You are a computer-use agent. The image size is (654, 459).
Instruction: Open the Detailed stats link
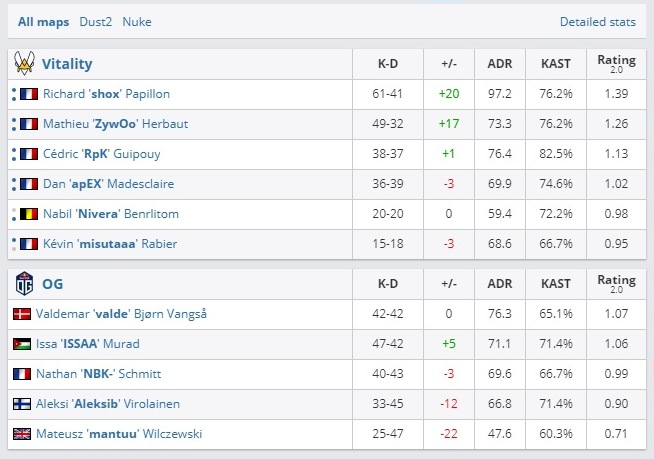[597, 21]
